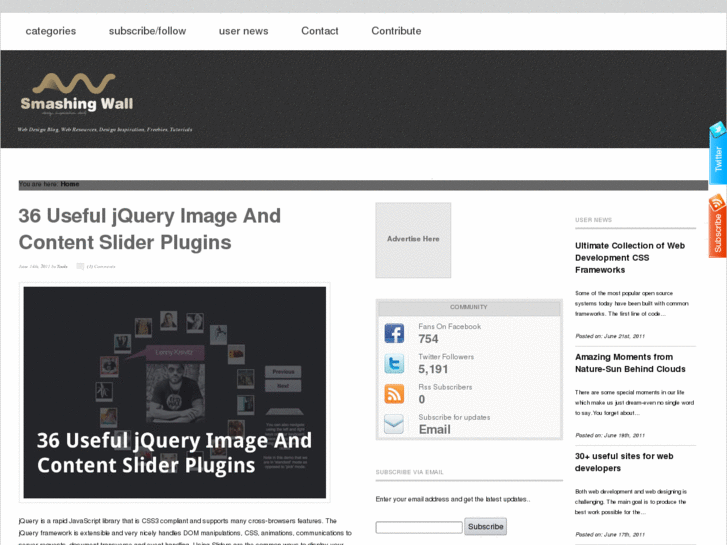Click the tagline under Smashing Wall logo
Viewport: 727px width, 545px height.
(x=105, y=129)
